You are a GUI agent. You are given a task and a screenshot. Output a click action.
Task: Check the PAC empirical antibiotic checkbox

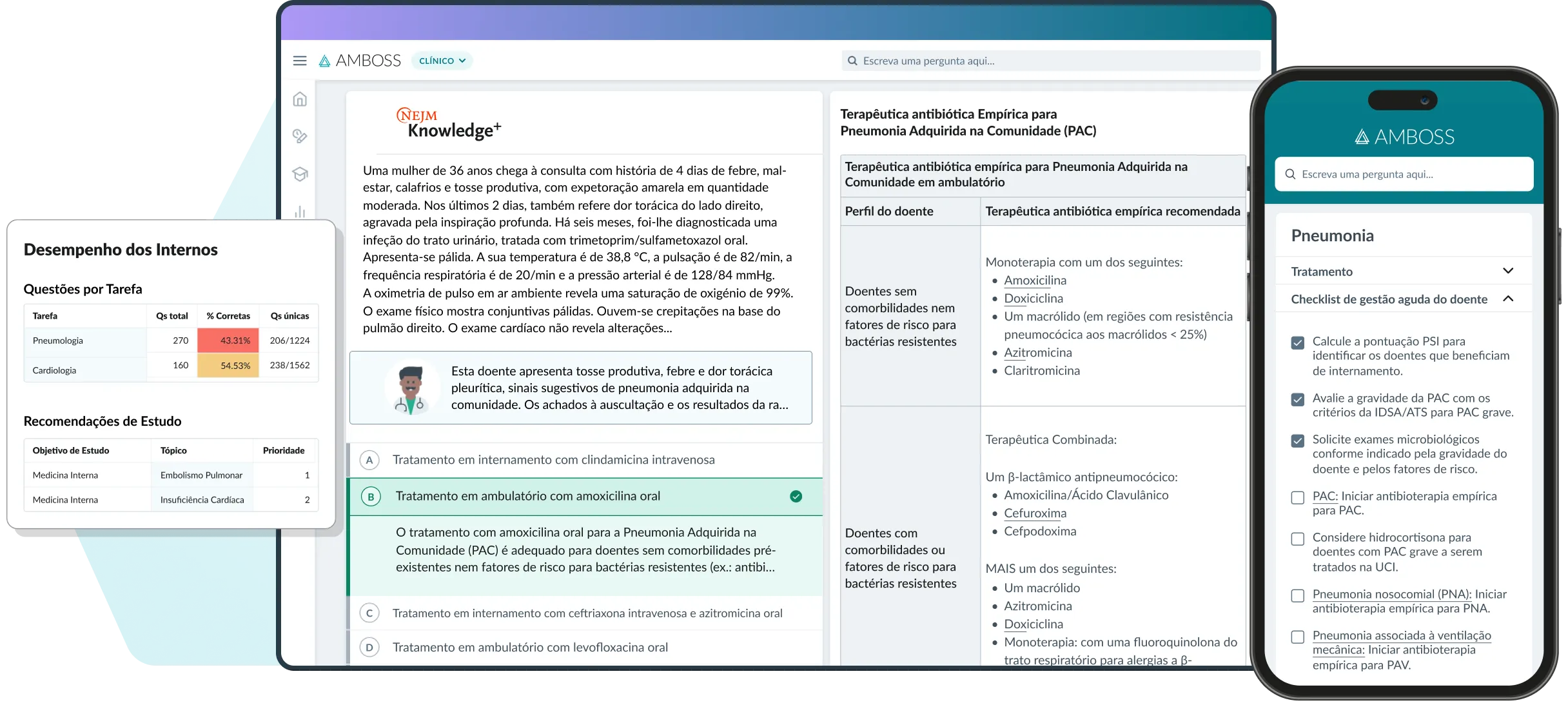(1298, 497)
